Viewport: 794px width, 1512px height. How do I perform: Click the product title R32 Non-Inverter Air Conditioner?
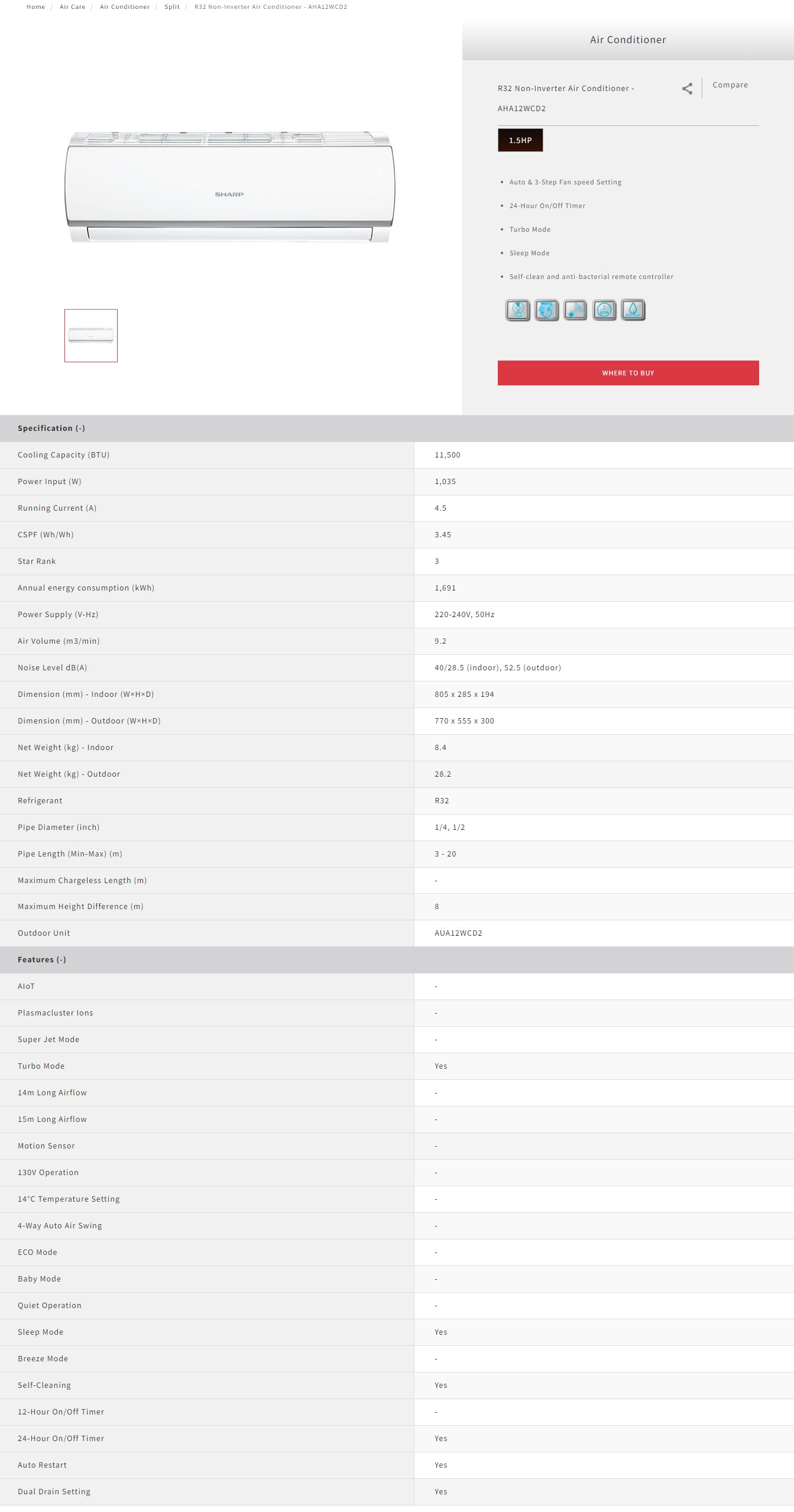[566, 99]
